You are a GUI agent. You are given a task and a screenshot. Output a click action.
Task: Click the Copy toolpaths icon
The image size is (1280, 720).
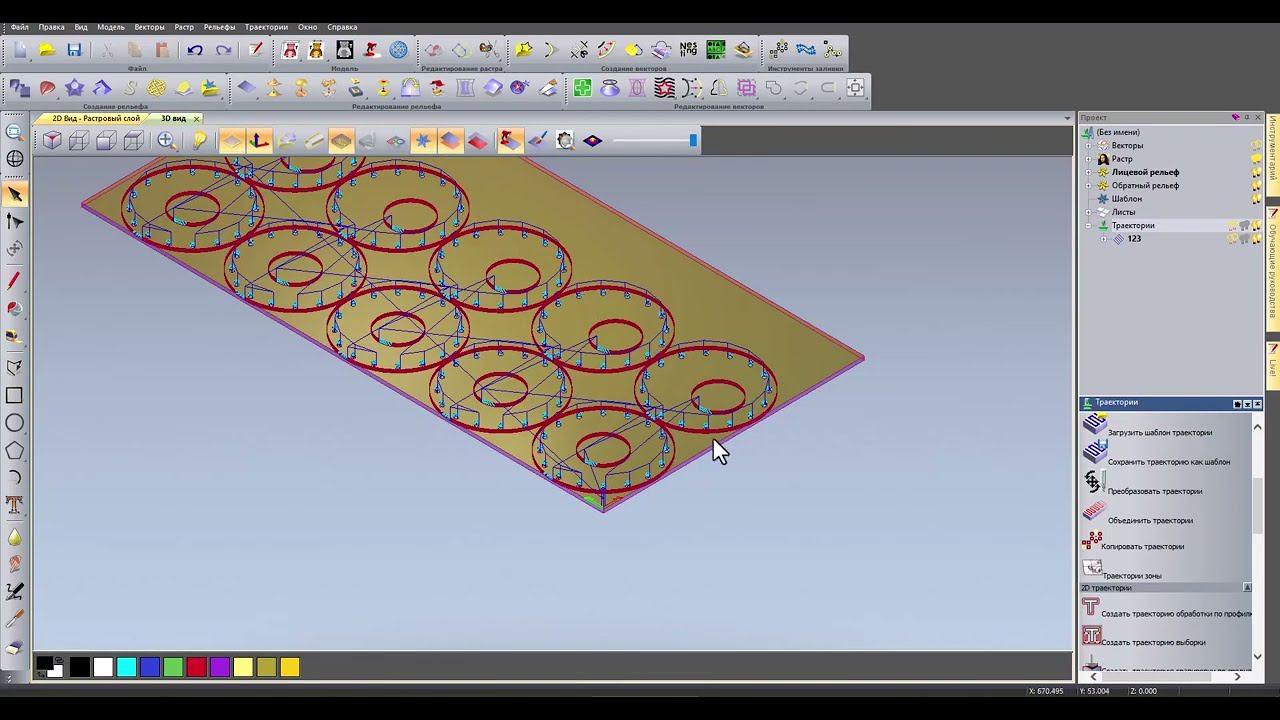(1092, 541)
